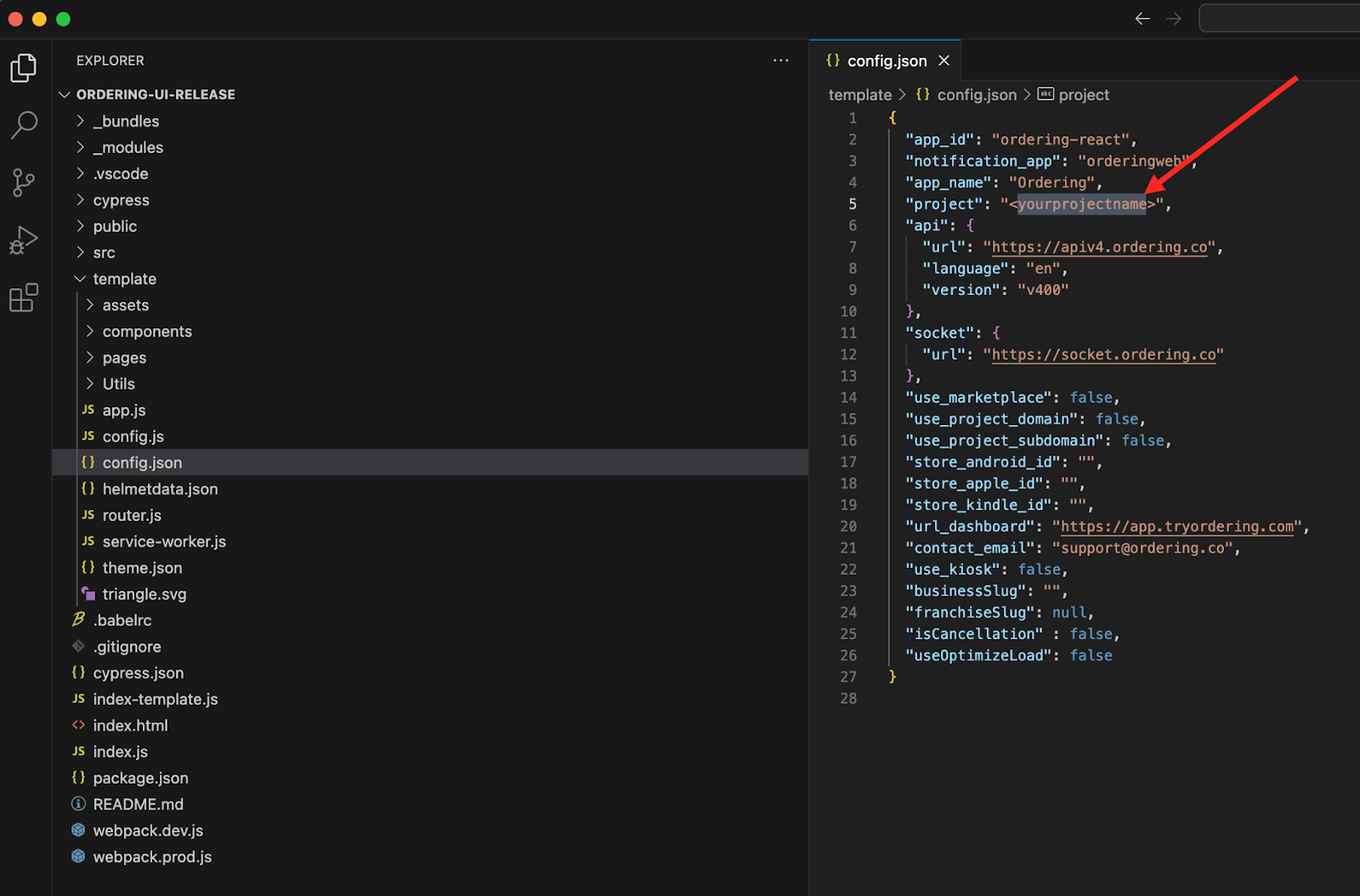Open the Explorer view icon
Image resolution: width=1360 pixels, height=896 pixels.
coord(24,68)
